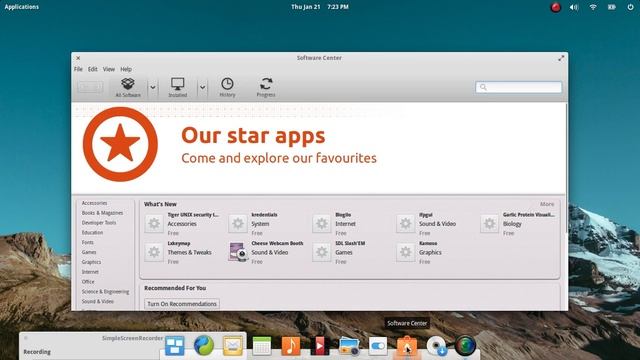Open the Wi-Fi network indicator
Screen dimensions: 640x360
[x=593, y=7]
